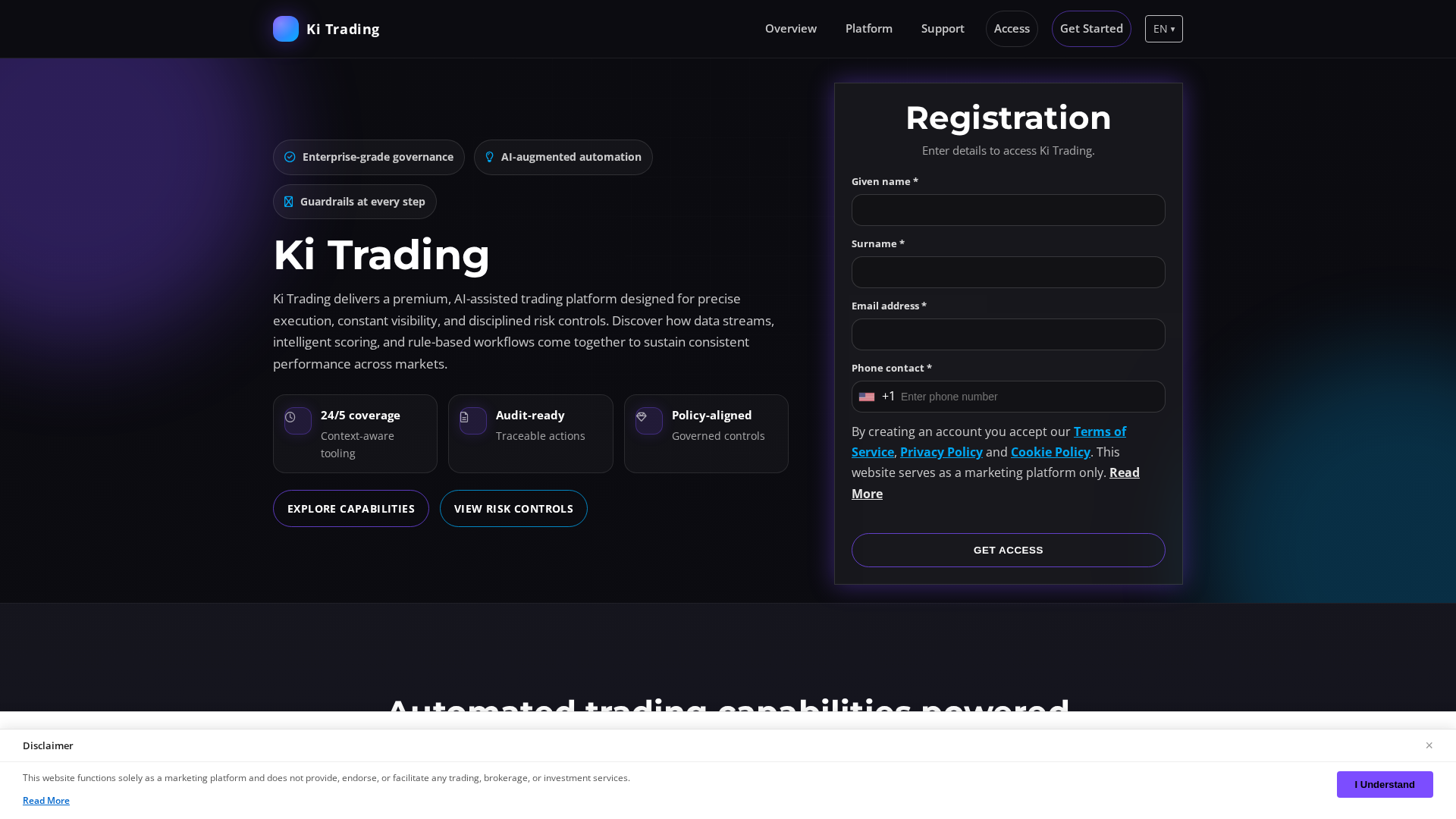Viewport: 1456px width, 819px height.
Task: Click Read More link in Disclaimer banner
Action: click(x=46, y=801)
